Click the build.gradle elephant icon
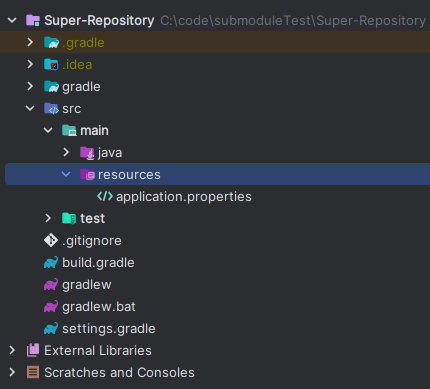This screenshot has height=389, width=430. pos(51,262)
